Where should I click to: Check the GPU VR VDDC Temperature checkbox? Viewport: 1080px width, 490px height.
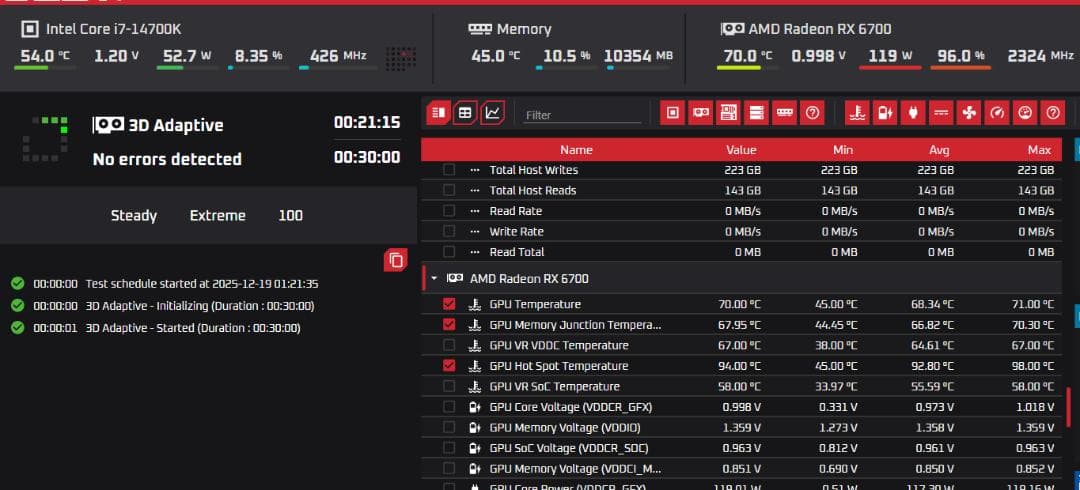(x=449, y=345)
